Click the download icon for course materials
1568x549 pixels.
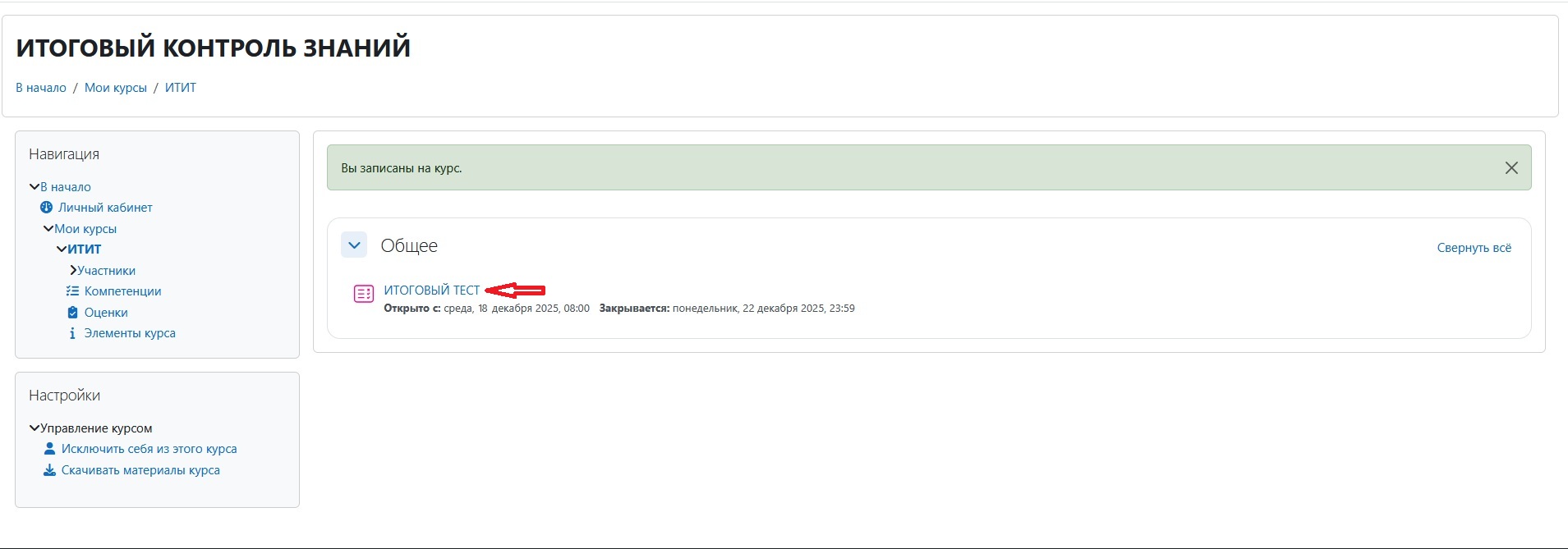pos(49,470)
